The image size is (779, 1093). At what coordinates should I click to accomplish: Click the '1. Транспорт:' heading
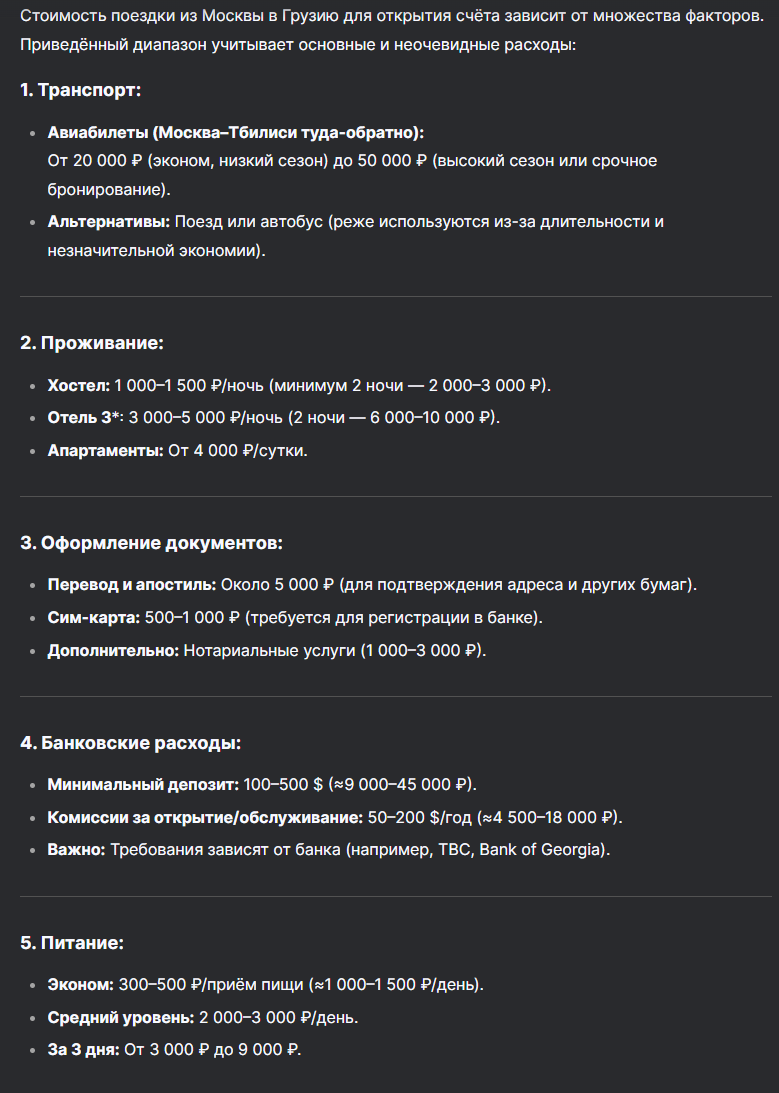pyautogui.click(x=80, y=90)
